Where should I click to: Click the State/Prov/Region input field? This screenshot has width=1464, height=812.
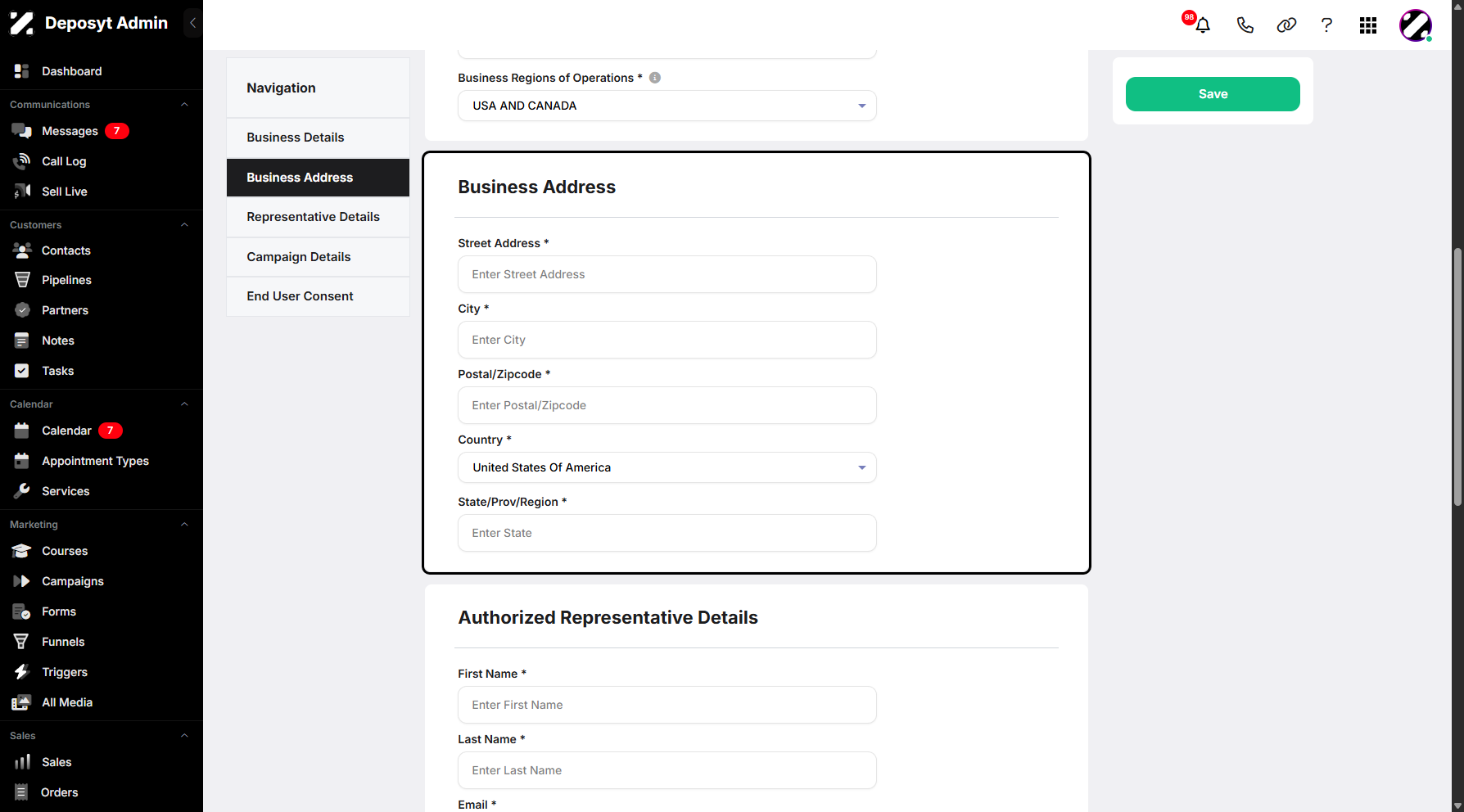pyautogui.click(x=666, y=533)
